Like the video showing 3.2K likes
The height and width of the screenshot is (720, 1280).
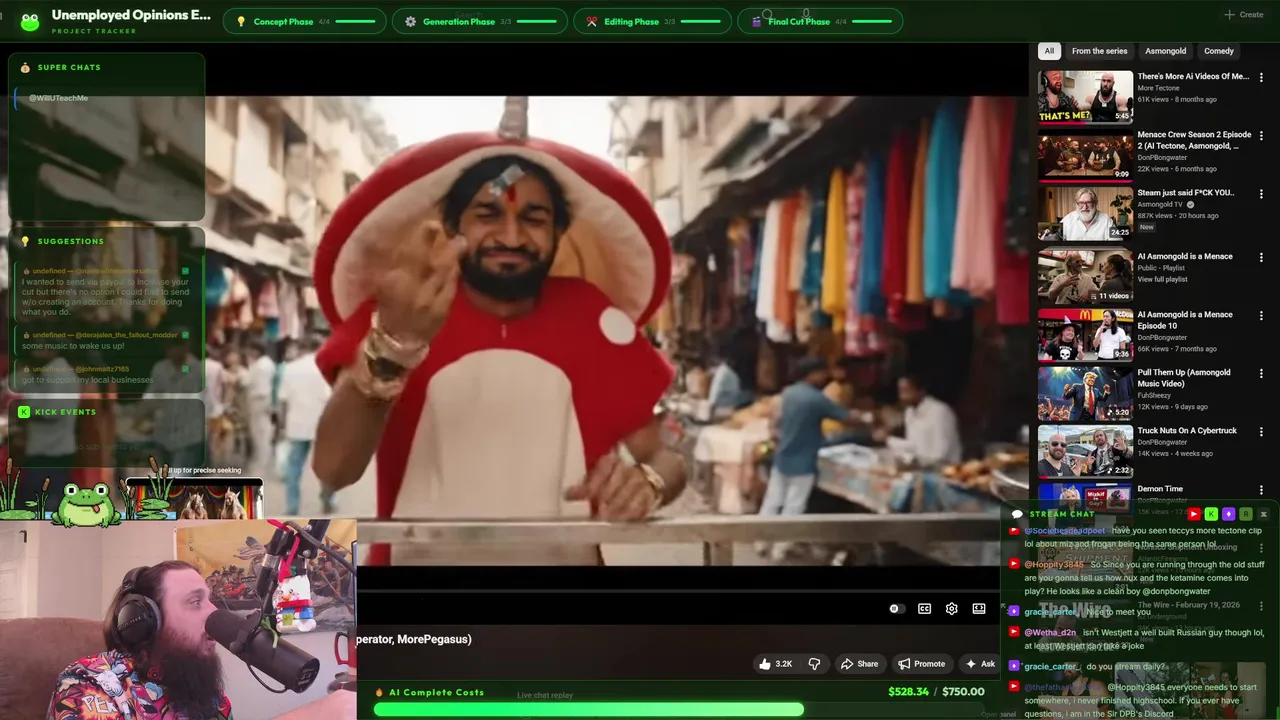click(x=776, y=664)
